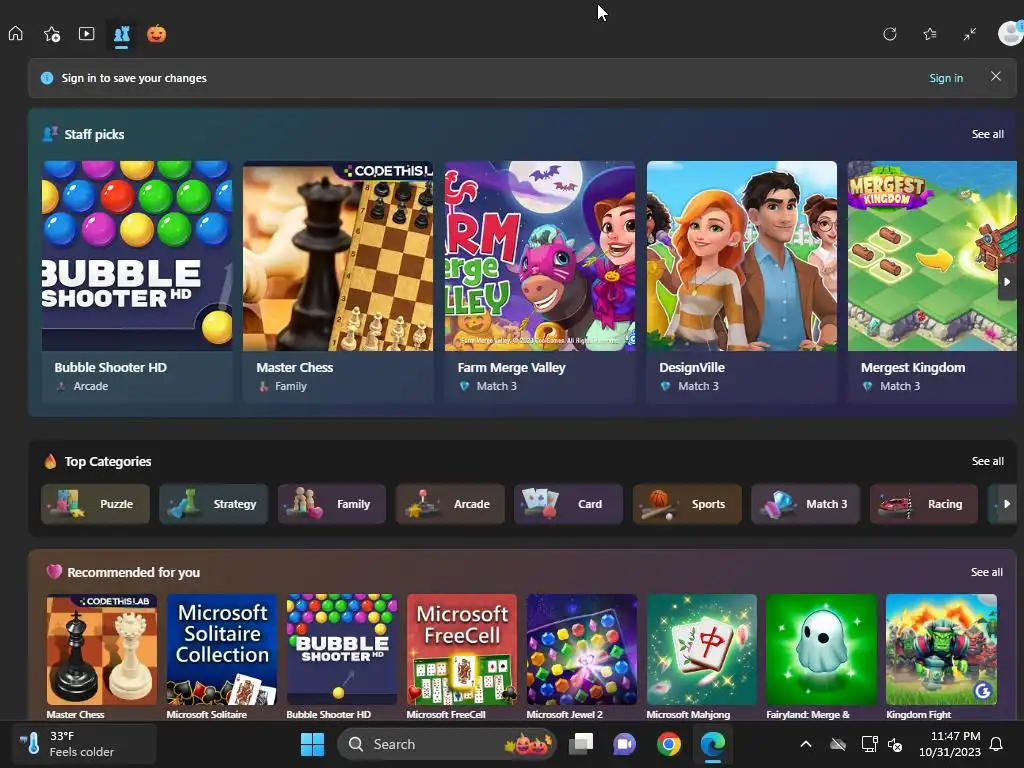Image resolution: width=1024 pixels, height=768 pixels.
Task: Open Microsoft Solitaire Collection thumbnail
Action: 221,649
